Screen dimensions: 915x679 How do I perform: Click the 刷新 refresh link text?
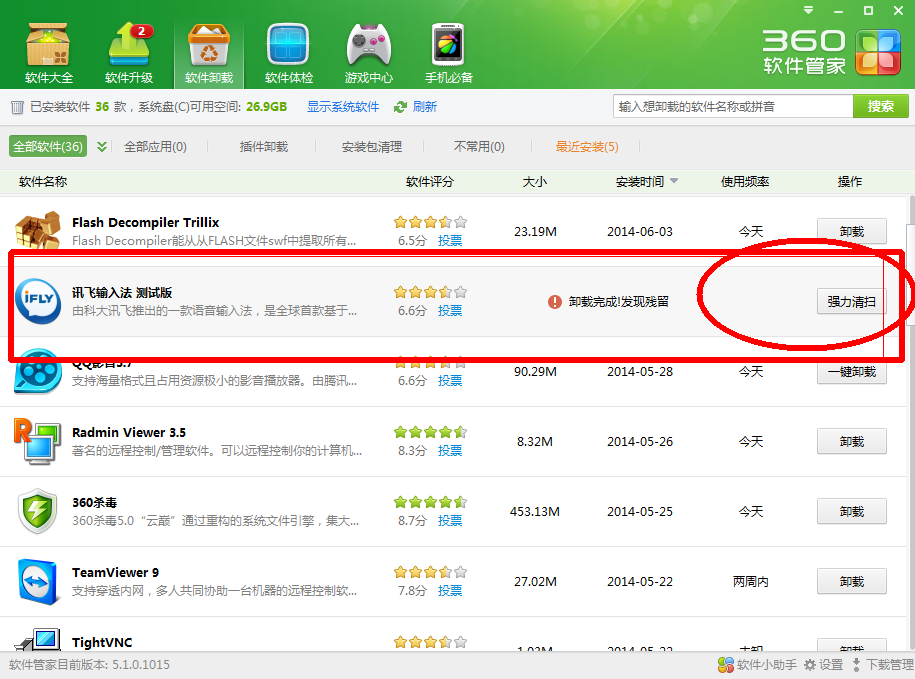425,107
